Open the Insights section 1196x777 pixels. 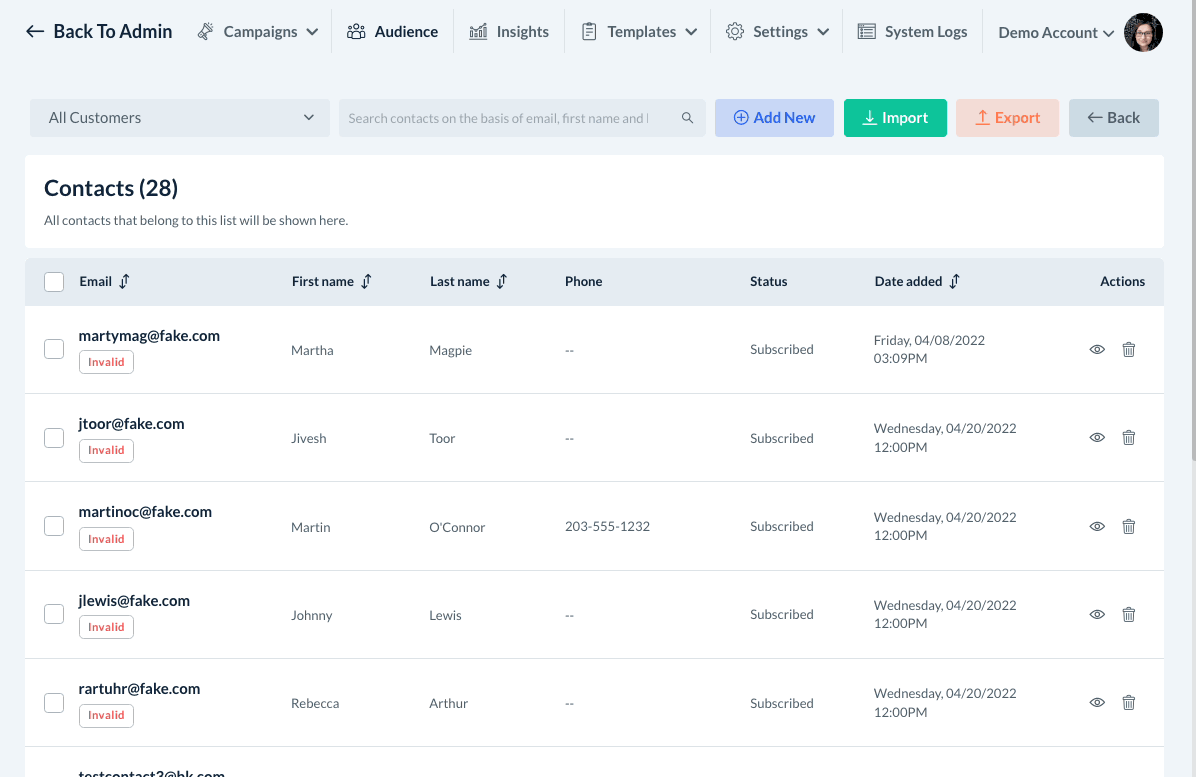[x=509, y=31]
